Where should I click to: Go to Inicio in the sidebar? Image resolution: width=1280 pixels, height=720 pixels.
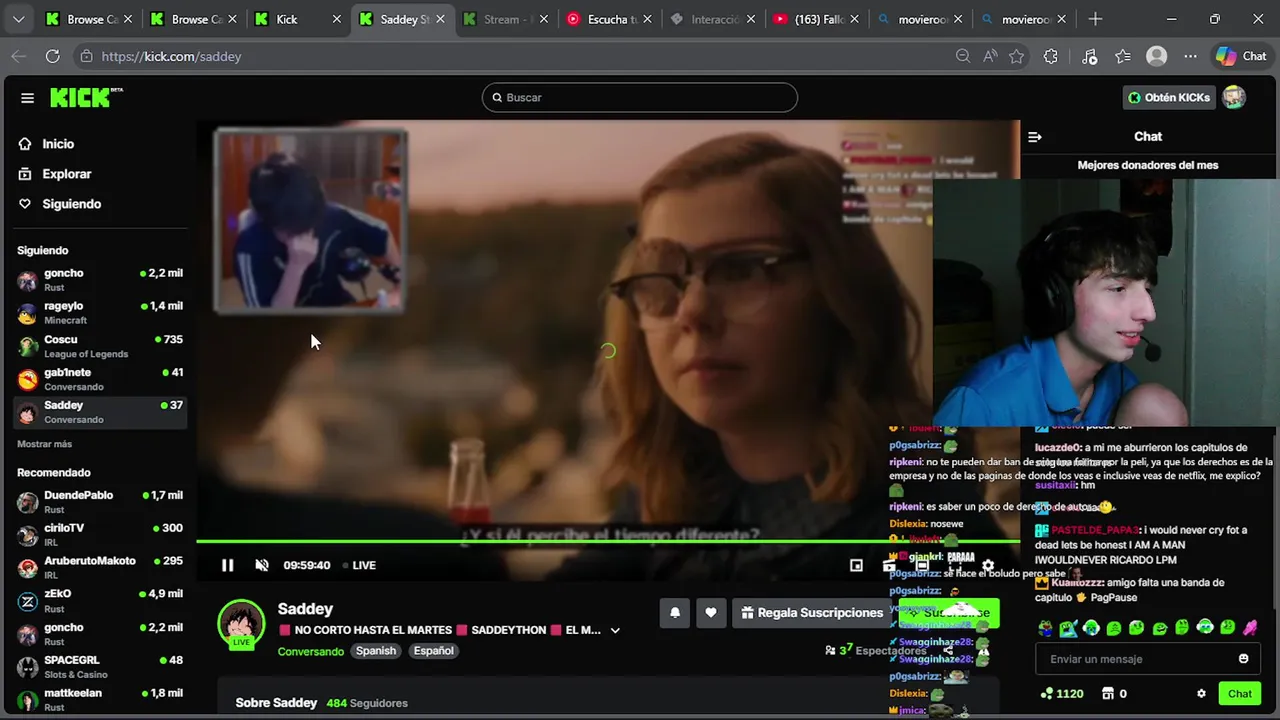[58, 144]
